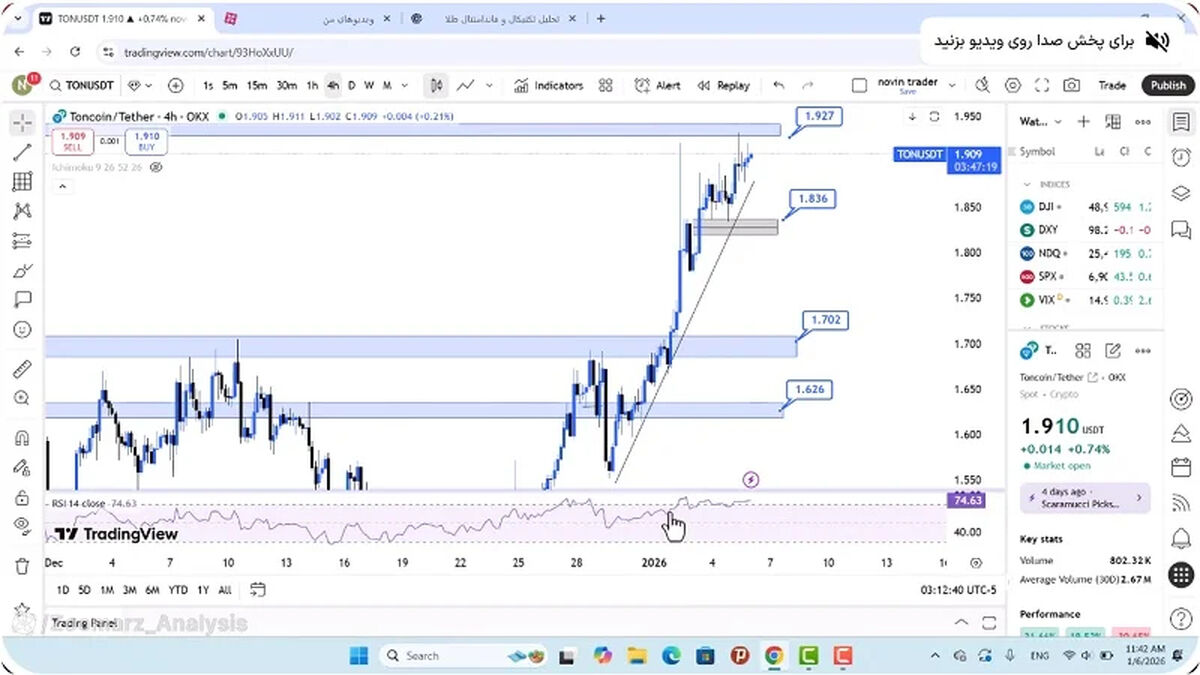Select the YTD date range

point(178,590)
